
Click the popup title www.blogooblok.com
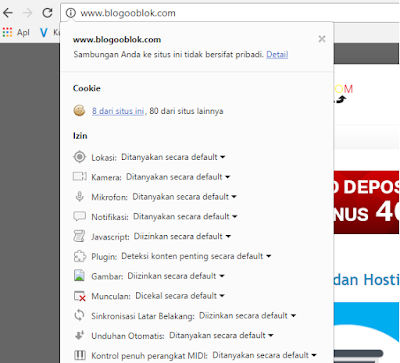117,40
